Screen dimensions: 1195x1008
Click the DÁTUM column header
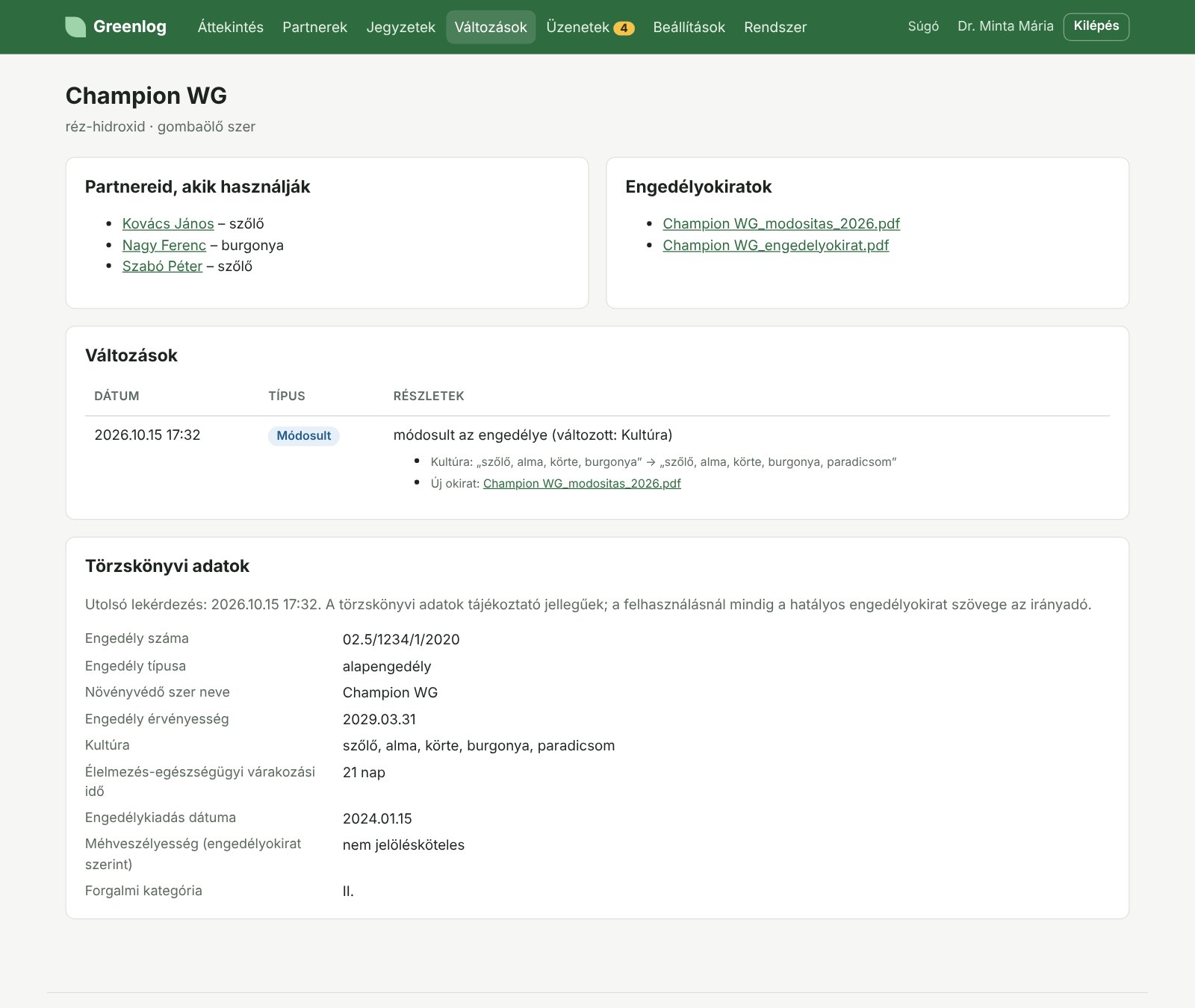click(x=117, y=396)
